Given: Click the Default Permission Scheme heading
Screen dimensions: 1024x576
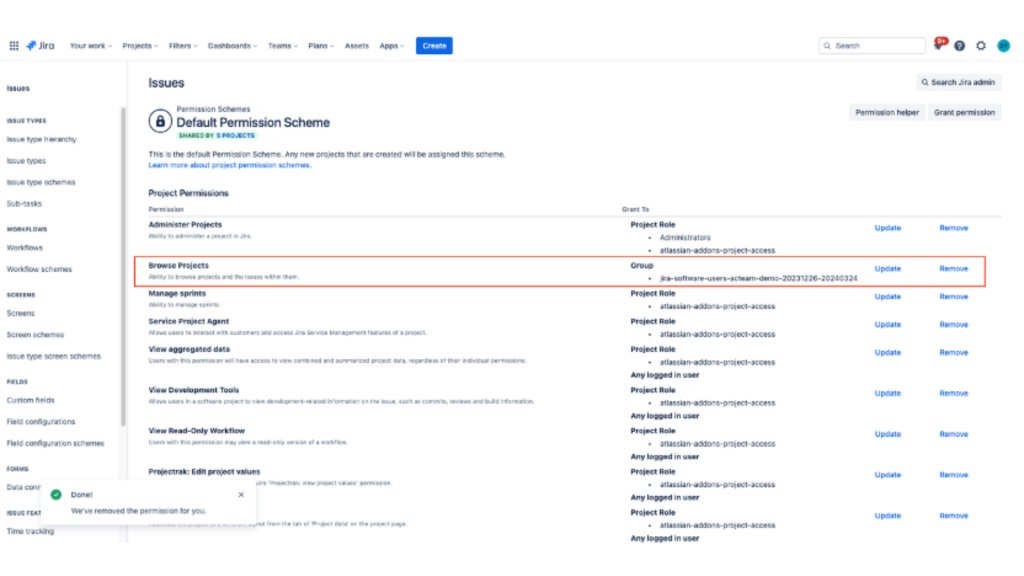Looking at the screenshot, I should click(x=253, y=123).
